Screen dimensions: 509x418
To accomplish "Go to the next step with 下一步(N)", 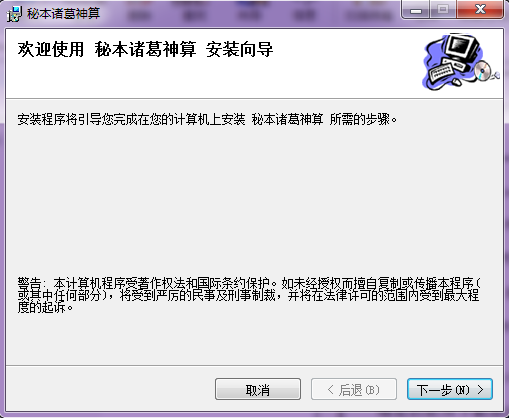I will (450, 389).
